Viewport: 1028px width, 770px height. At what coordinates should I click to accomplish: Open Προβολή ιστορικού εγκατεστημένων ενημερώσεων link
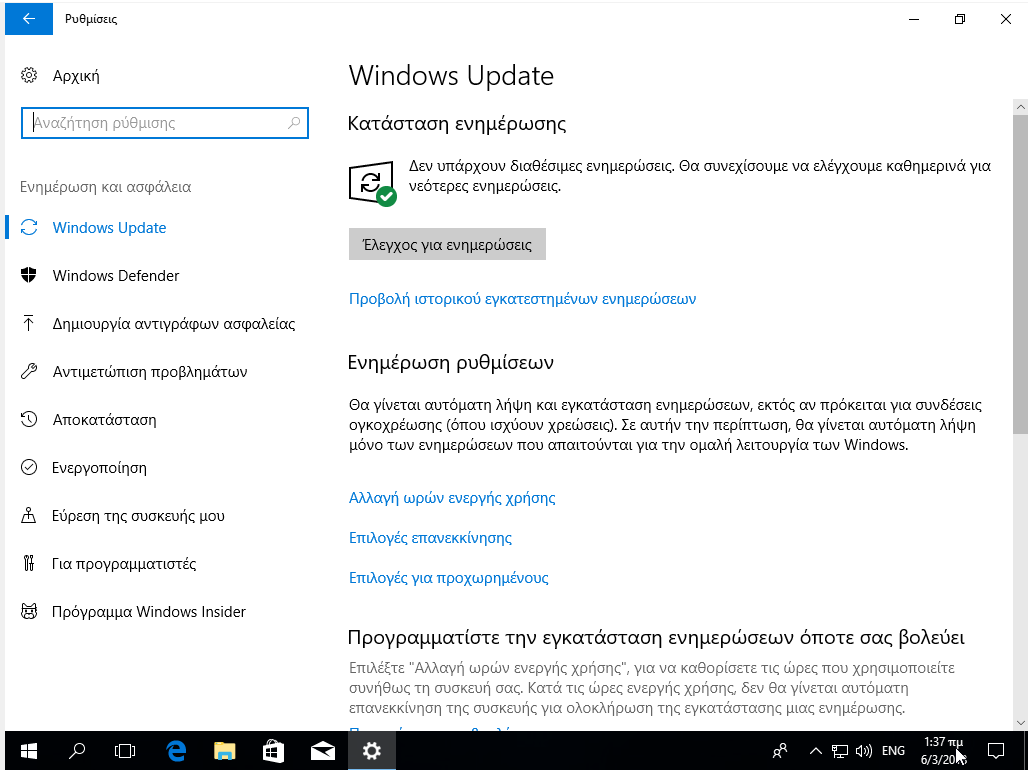pyautogui.click(x=523, y=299)
